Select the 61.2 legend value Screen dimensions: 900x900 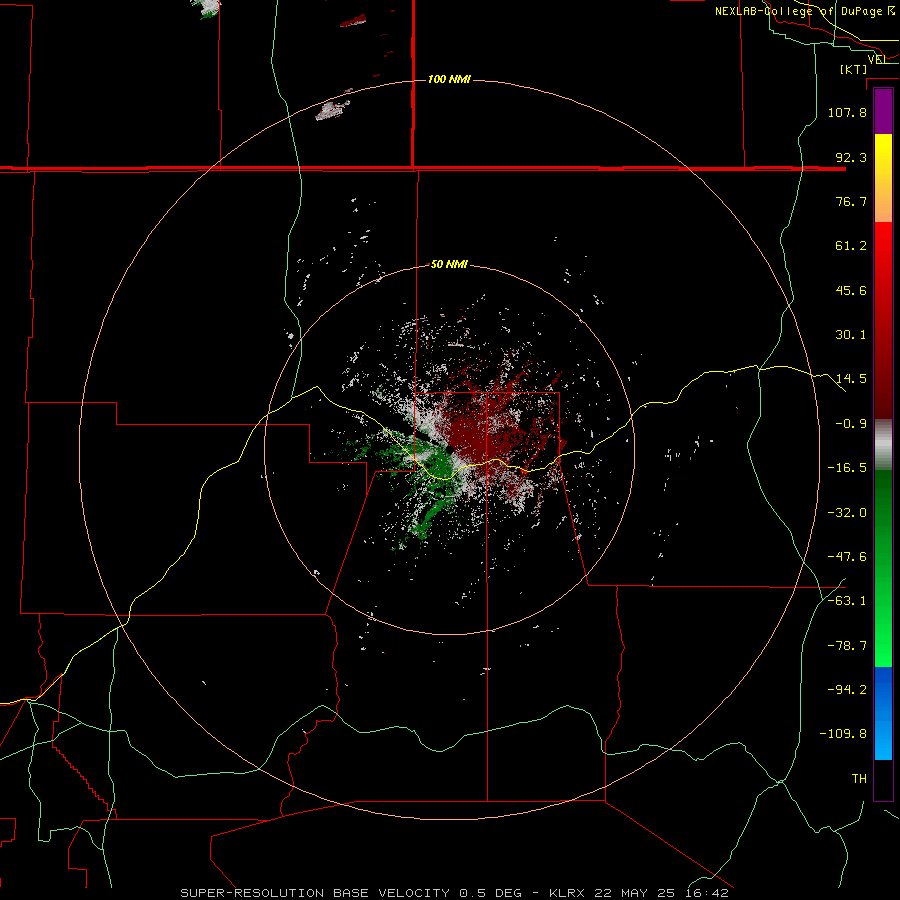pos(851,246)
